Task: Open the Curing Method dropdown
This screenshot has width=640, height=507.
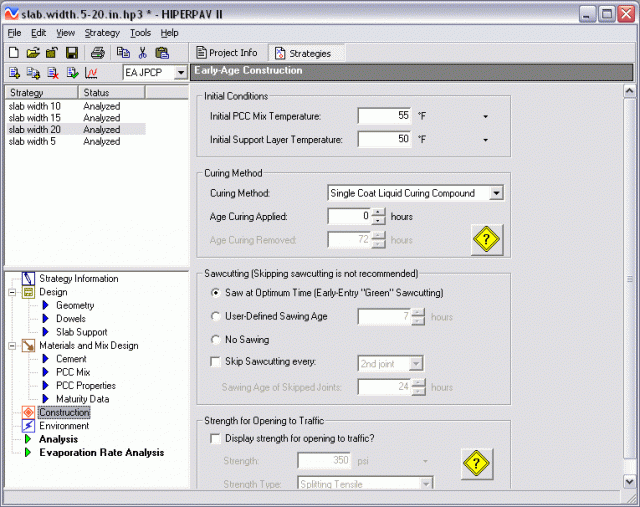Action: click(x=497, y=193)
